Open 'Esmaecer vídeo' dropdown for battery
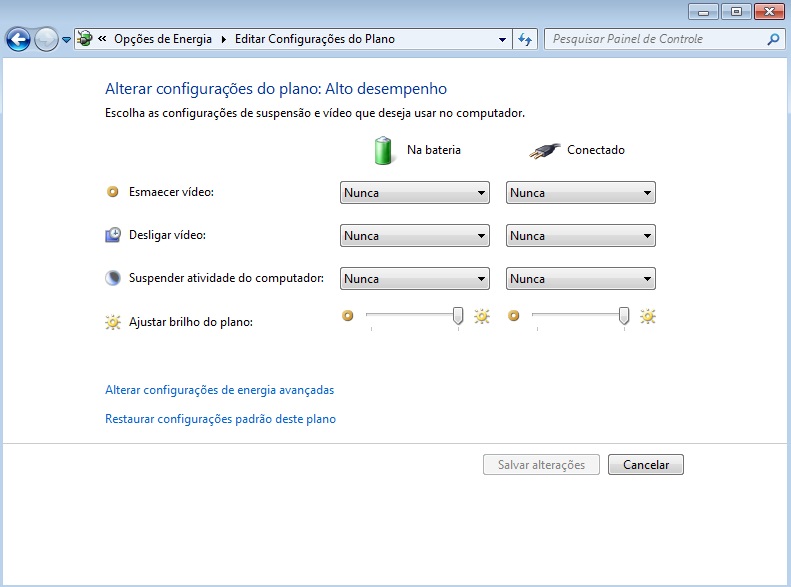 (x=414, y=193)
